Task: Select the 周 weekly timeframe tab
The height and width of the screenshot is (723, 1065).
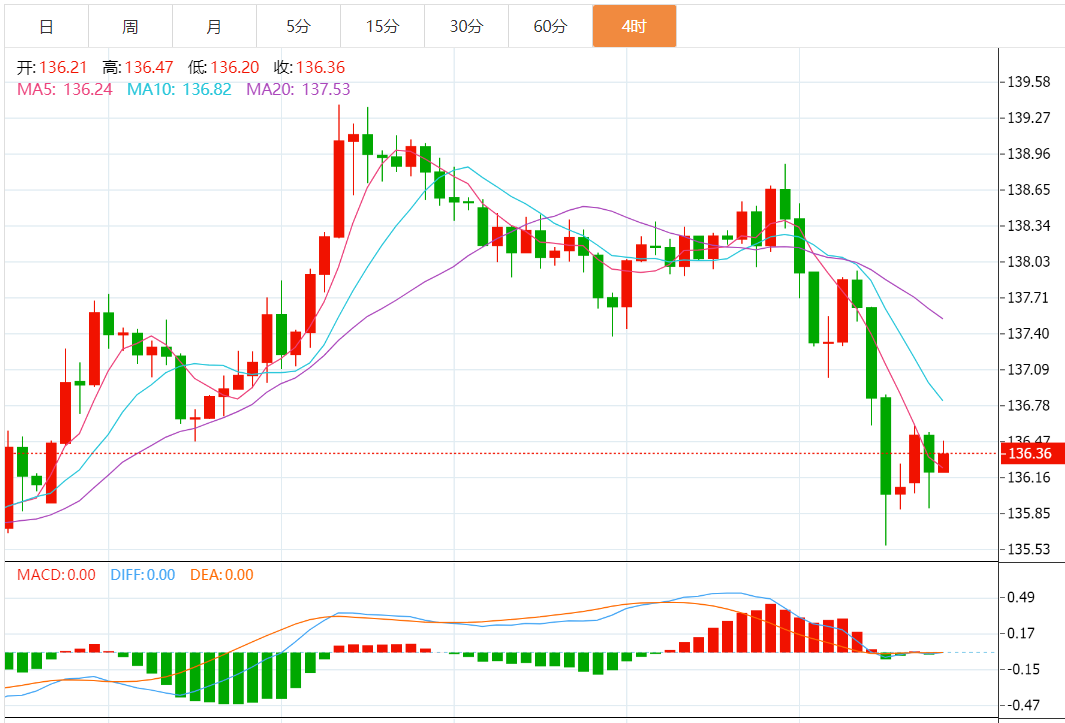Action: click(130, 27)
